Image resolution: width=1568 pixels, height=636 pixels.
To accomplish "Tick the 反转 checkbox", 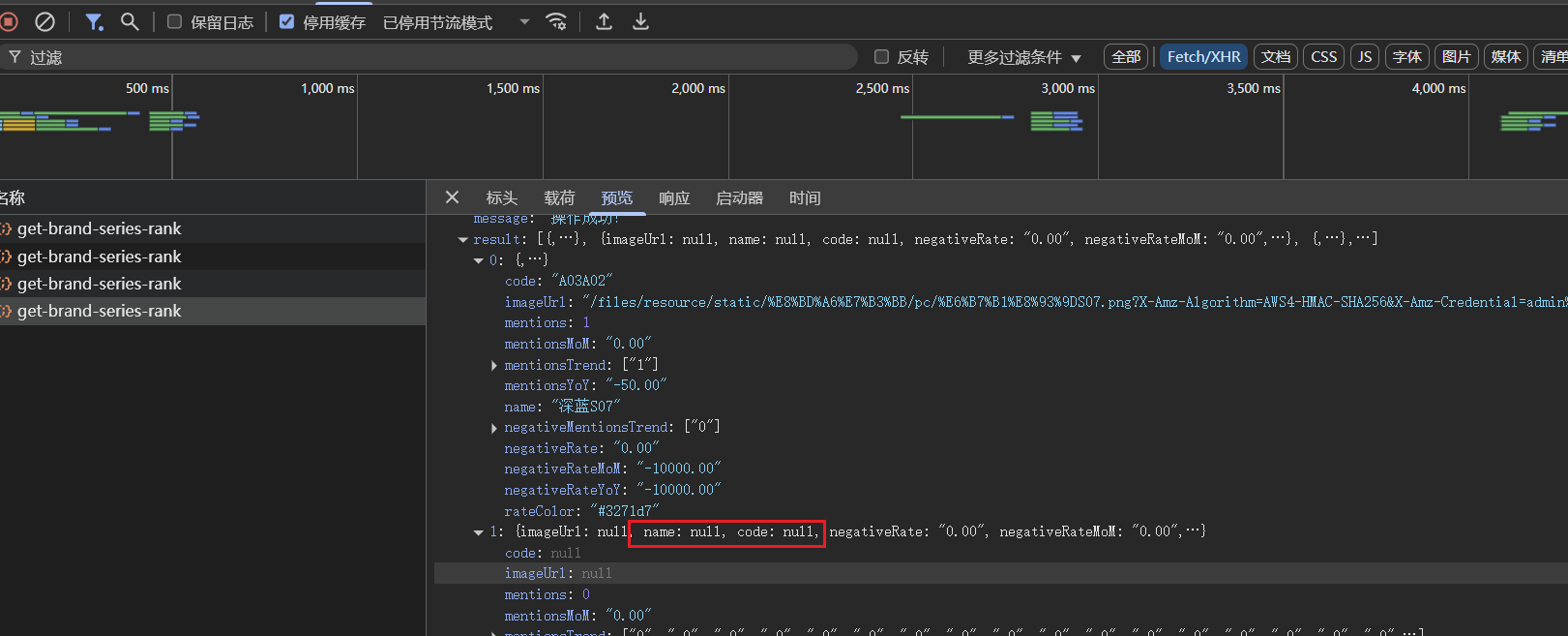I will pyautogui.click(x=881, y=57).
